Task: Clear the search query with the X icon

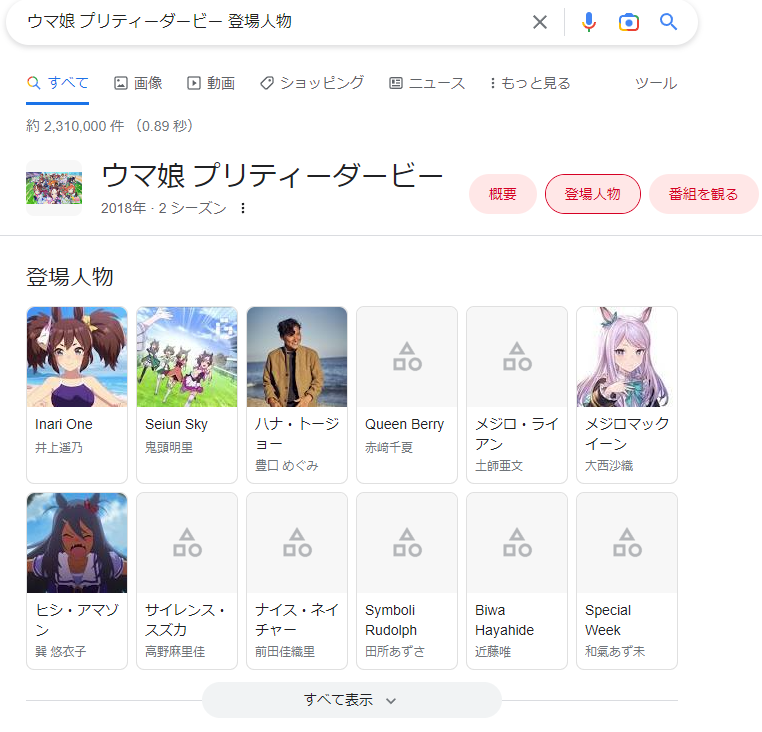Action: pyautogui.click(x=539, y=22)
